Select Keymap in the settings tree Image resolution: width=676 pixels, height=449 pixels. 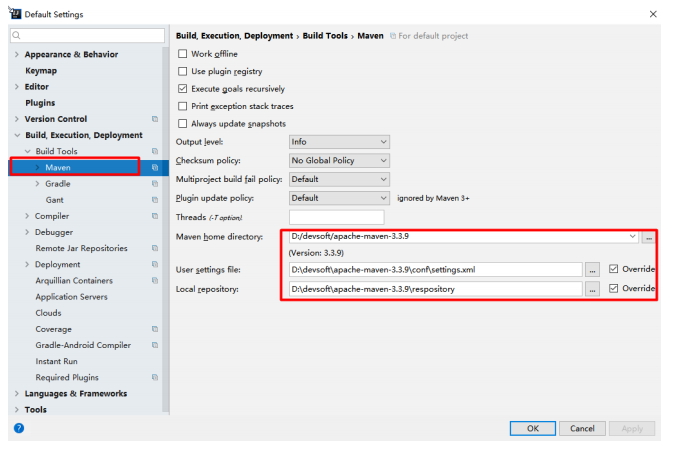[41, 71]
